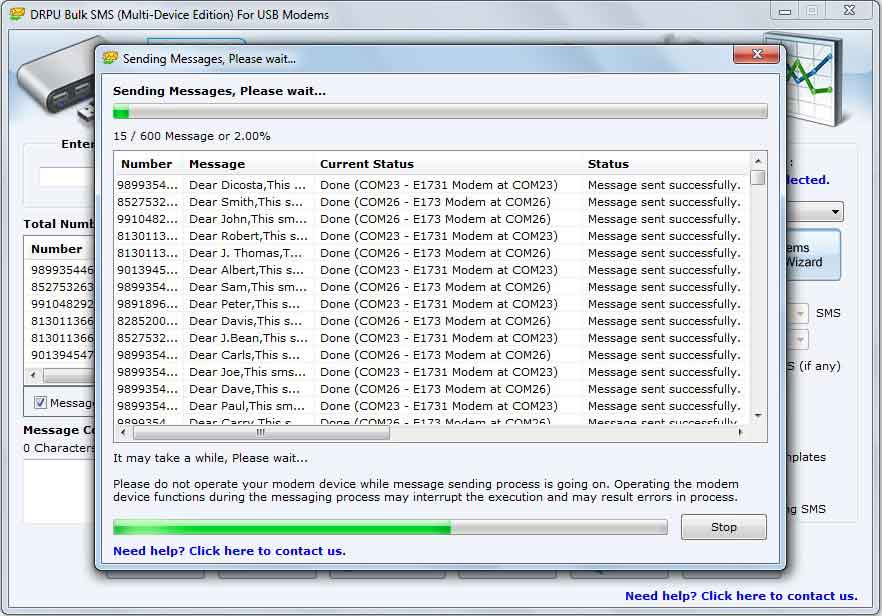Select the 'Dear Smith,This s...' message cell
The image size is (882, 616).
[246, 202]
